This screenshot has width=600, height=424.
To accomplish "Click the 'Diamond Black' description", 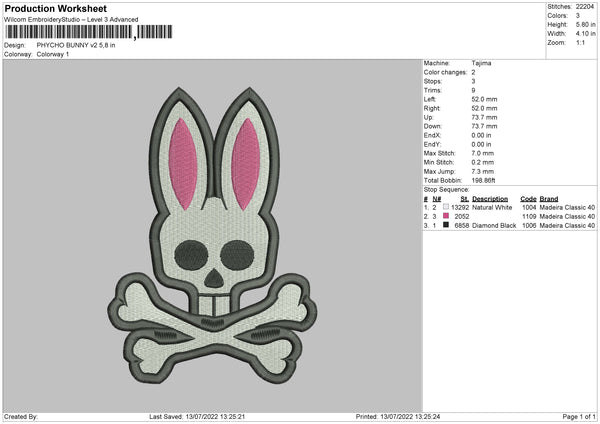I will click(494, 225).
